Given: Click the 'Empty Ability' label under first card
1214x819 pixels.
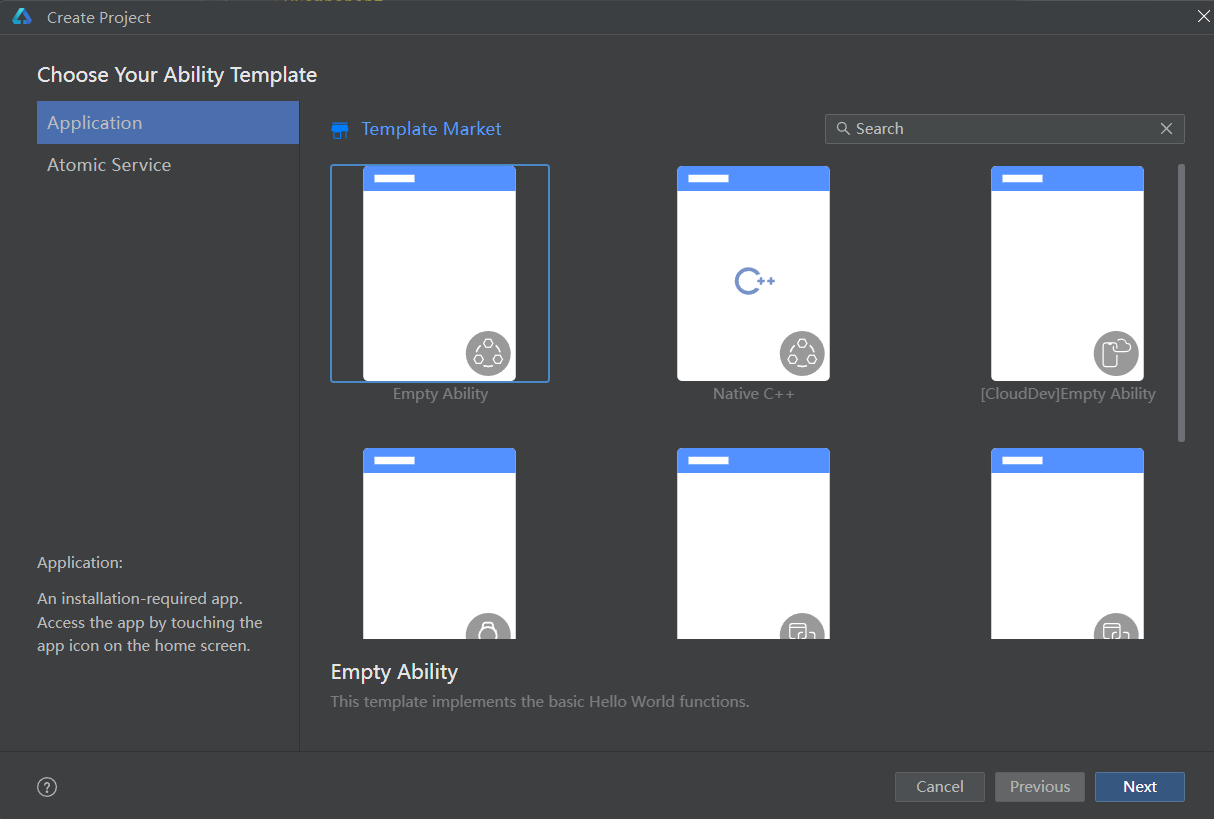Looking at the screenshot, I should (440, 394).
